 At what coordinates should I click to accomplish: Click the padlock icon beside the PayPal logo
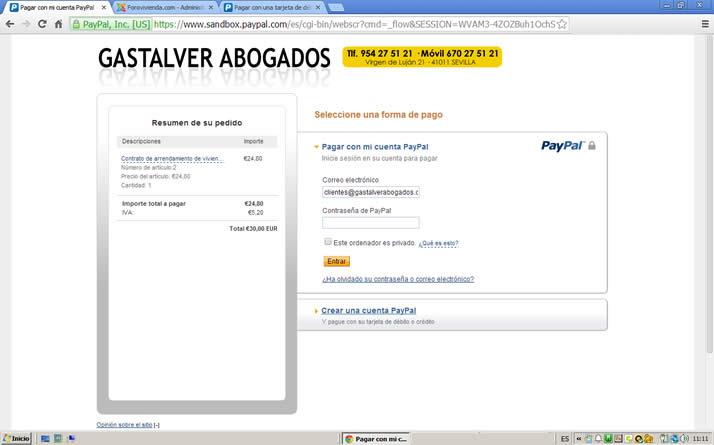click(x=592, y=145)
